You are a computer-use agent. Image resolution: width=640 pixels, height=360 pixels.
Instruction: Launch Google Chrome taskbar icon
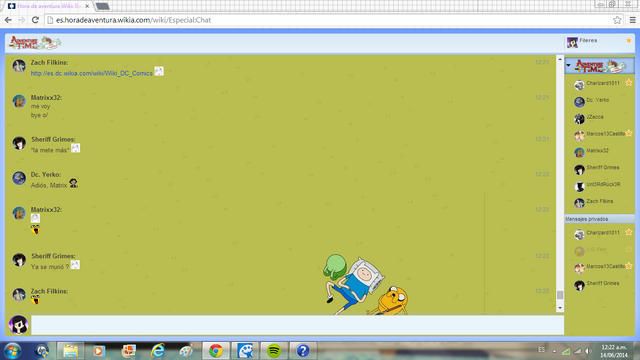(216, 351)
